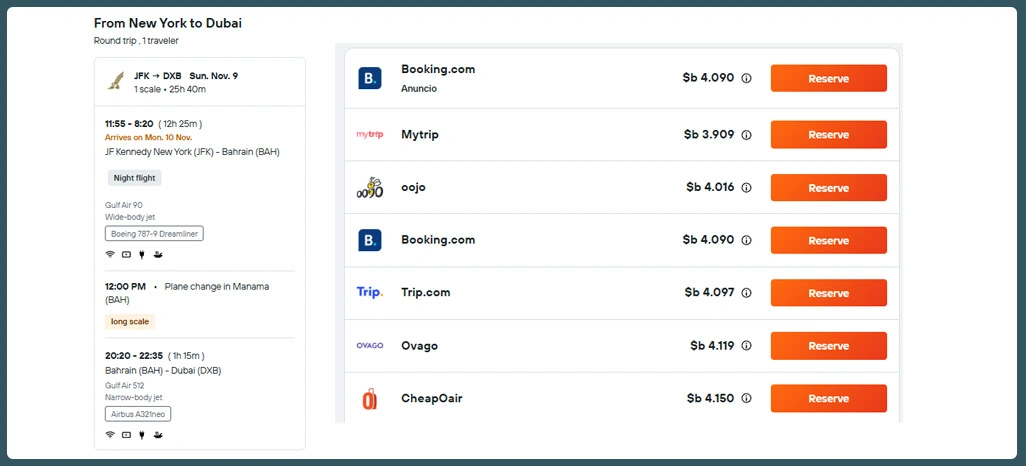Click the 'Gulf Air 90' flight number
The height and width of the screenshot is (466, 1026).
(x=124, y=205)
